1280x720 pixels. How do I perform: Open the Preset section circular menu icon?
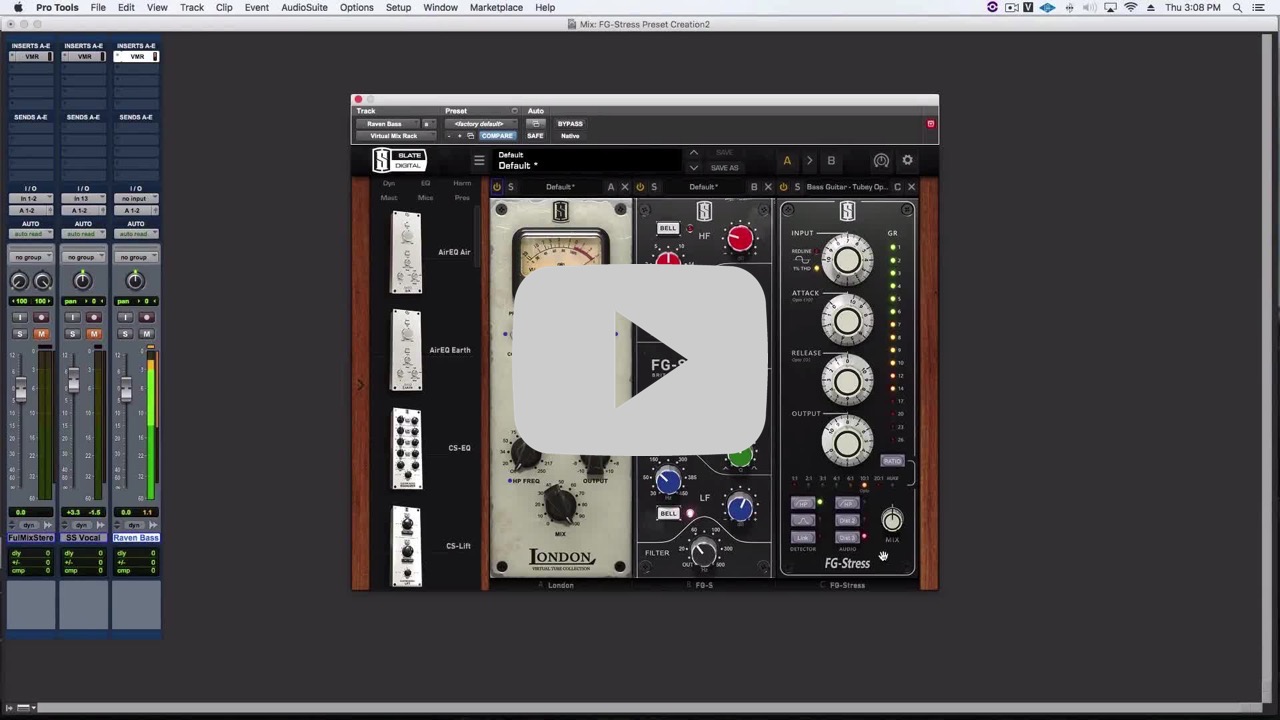(514, 111)
